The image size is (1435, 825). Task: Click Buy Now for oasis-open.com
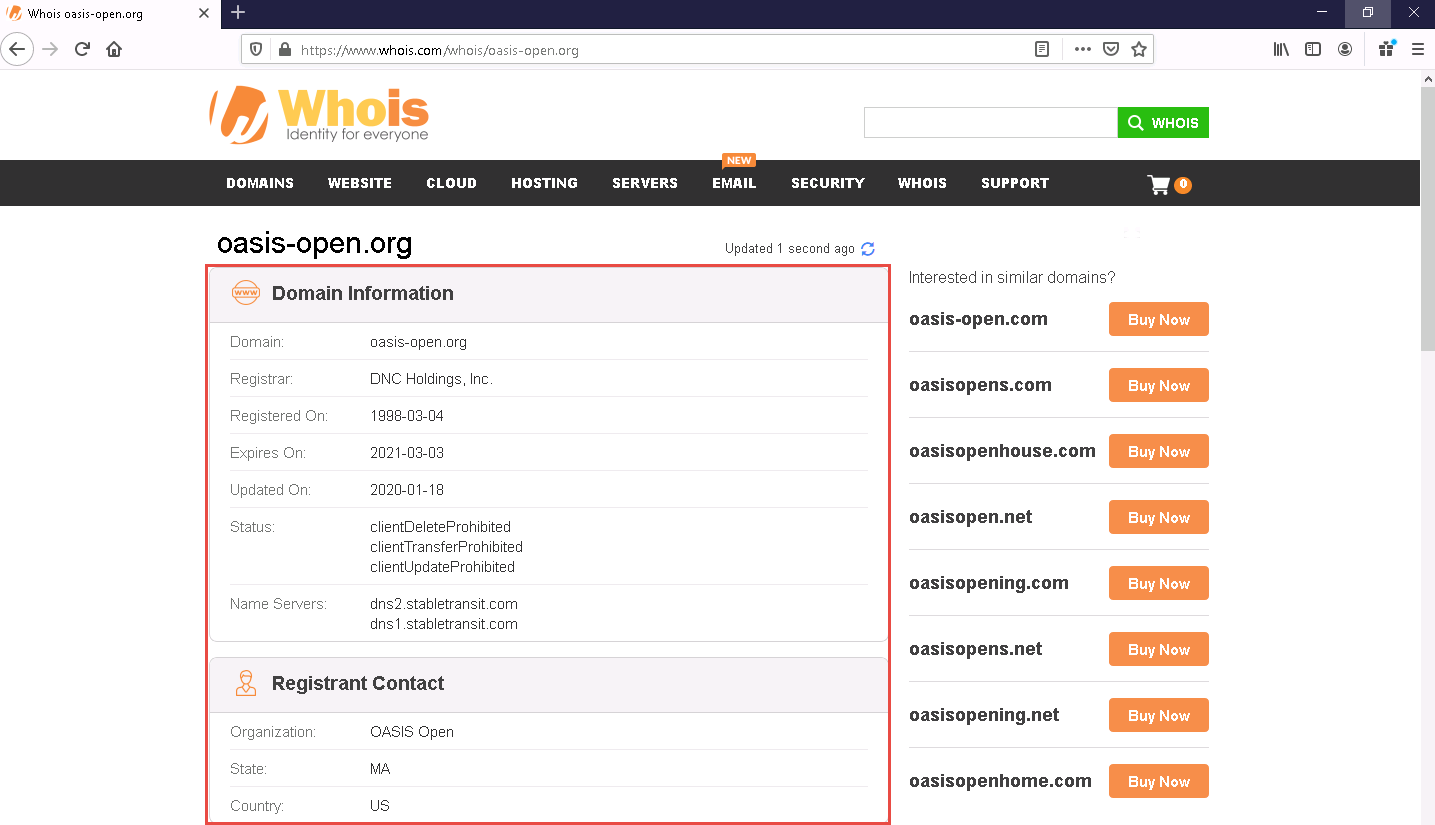pyautogui.click(x=1158, y=320)
